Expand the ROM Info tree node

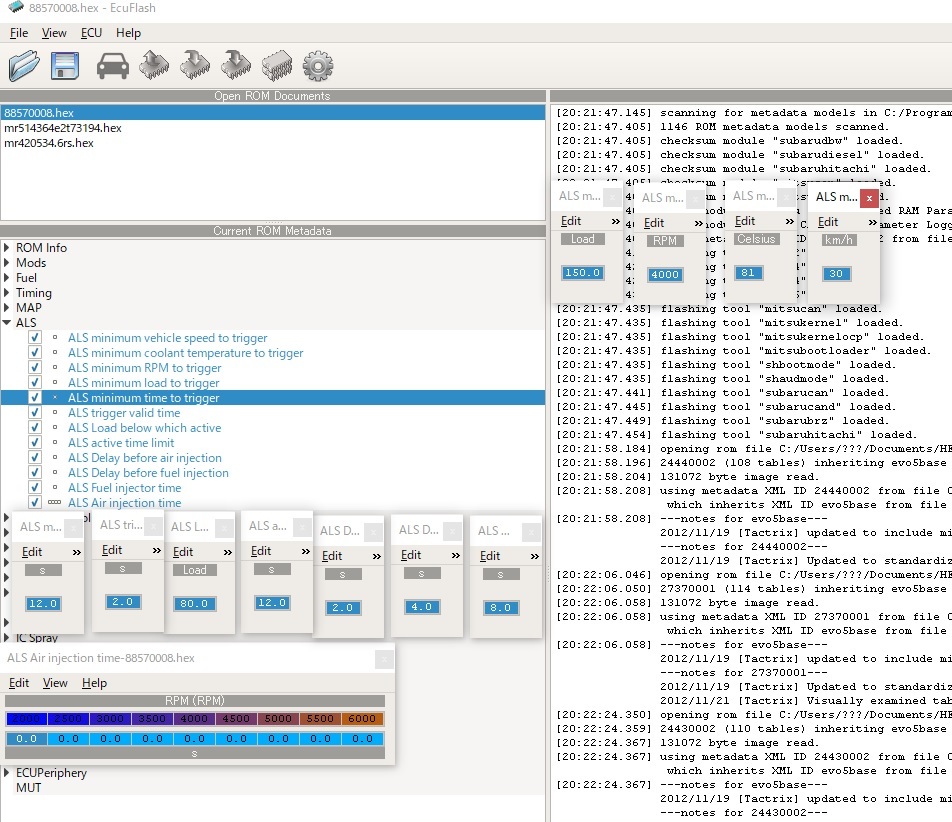coord(7,248)
